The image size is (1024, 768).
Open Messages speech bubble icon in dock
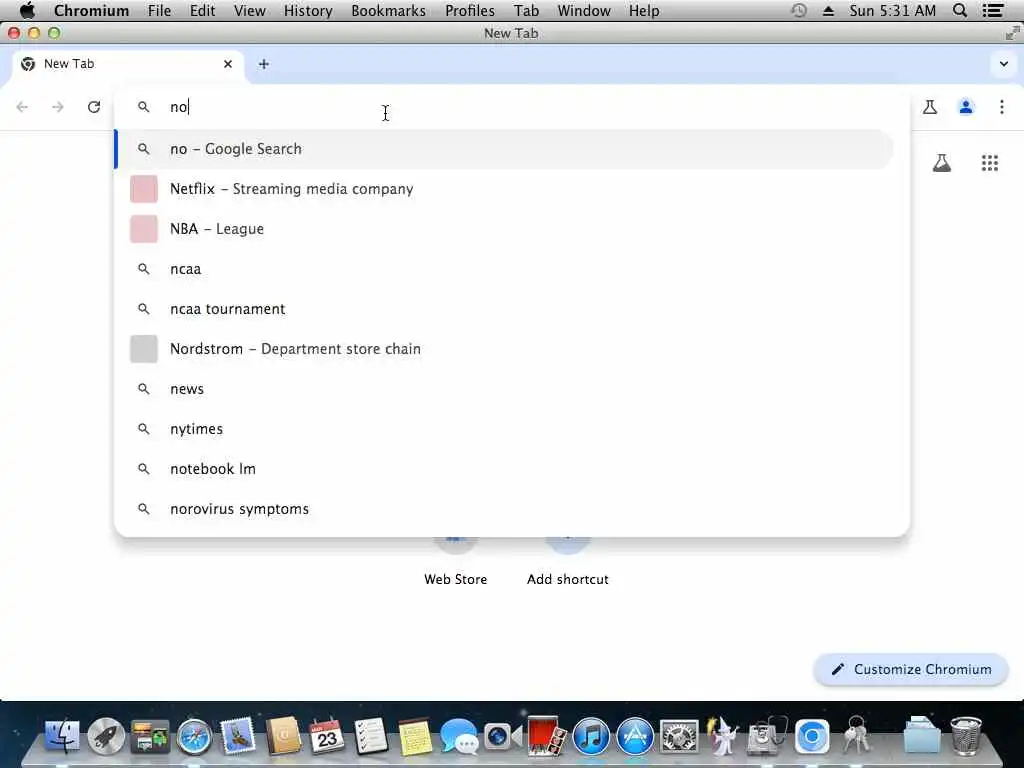(x=459, y=737)
